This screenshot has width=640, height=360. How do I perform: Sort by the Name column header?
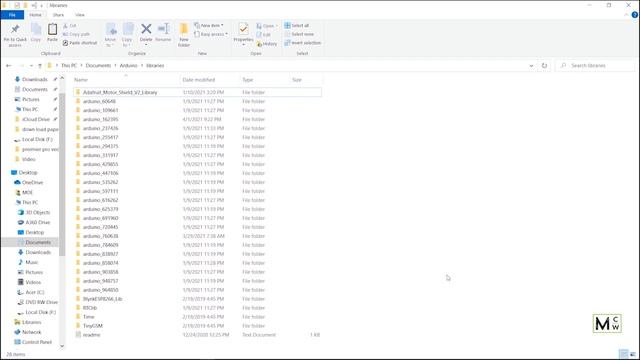[x=126, y=80]
